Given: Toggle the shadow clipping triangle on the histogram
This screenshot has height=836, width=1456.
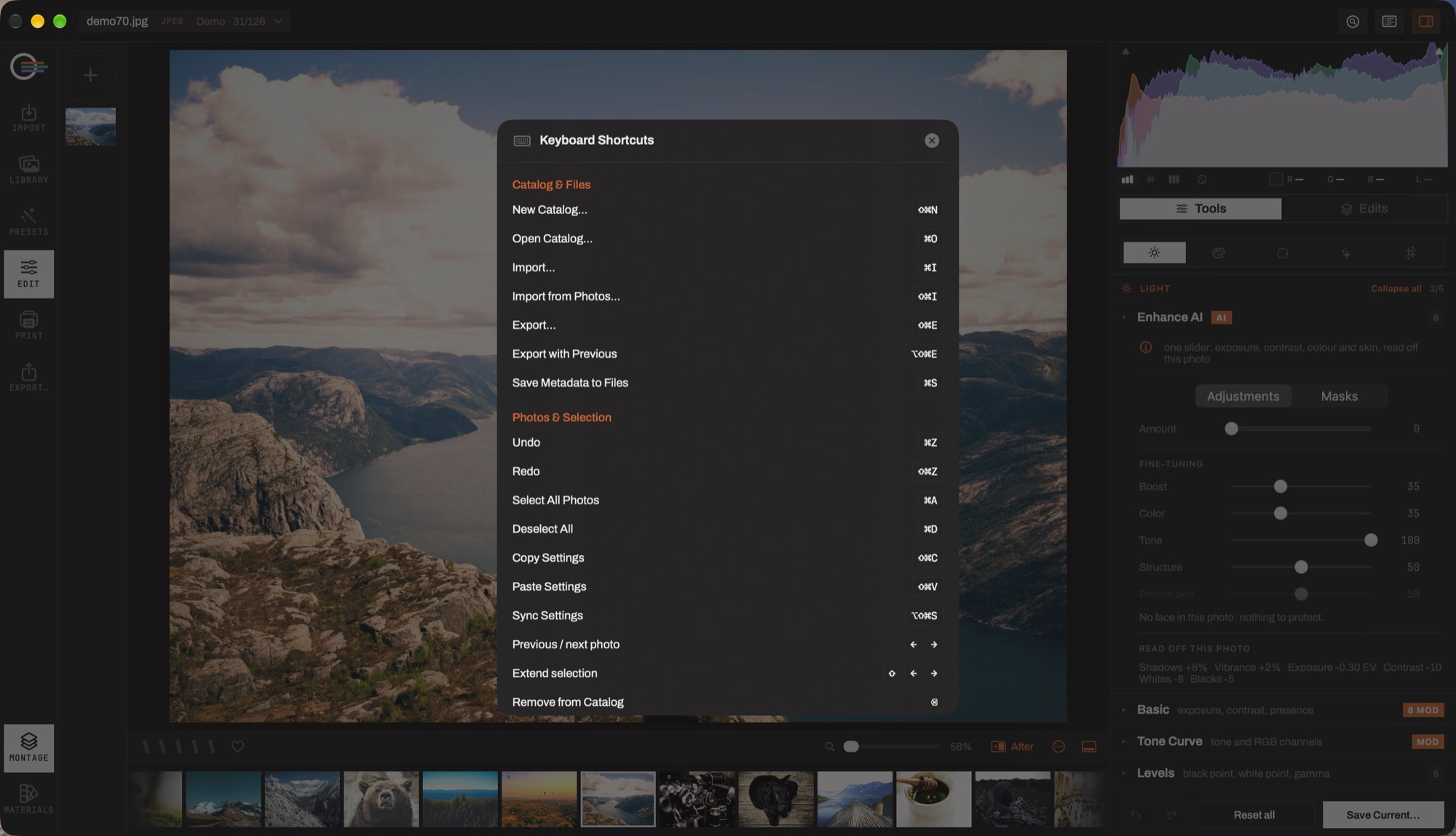Looking at the screenshot, I should [x=1125, y=51].
